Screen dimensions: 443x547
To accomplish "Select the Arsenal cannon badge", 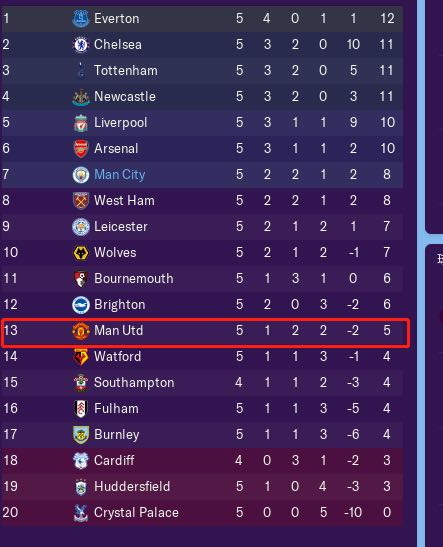I will point(81,149).
